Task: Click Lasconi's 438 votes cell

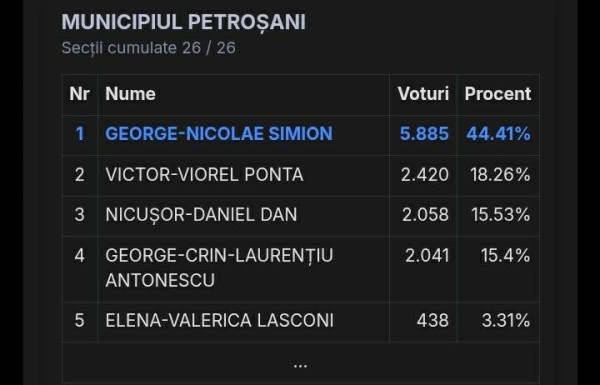Action: click(433, 320)
